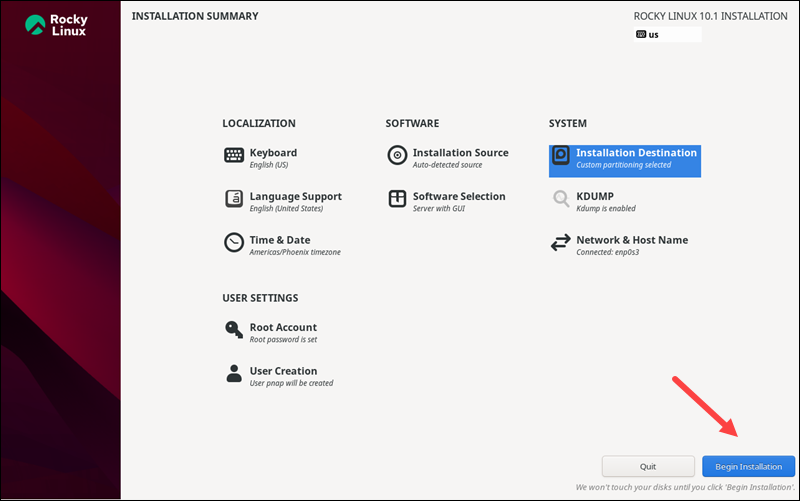This screenshot has width=800, height=501.
Task: Click 'English (United States)' language text
Action: [286, 208]
